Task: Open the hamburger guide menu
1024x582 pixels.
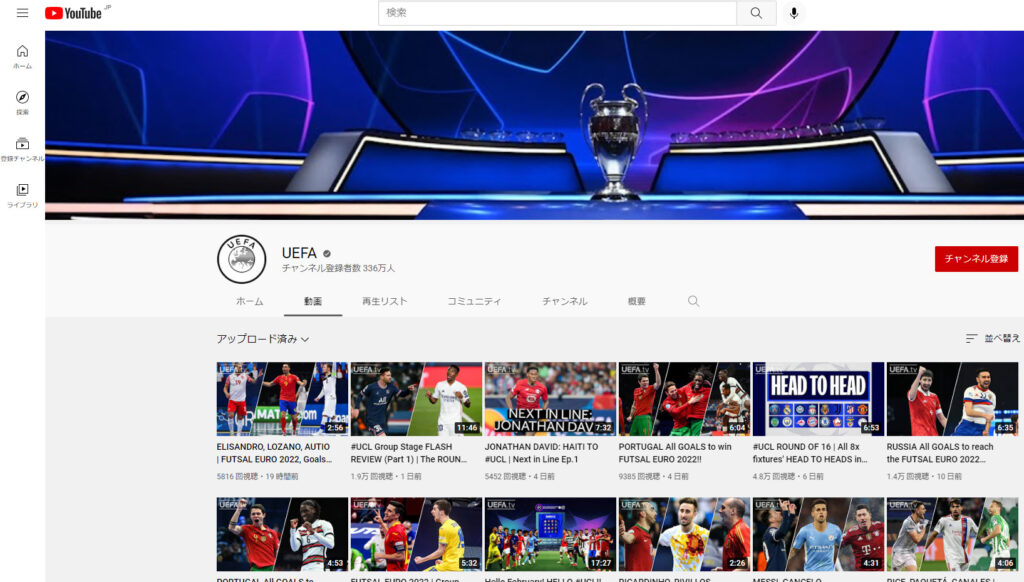Action: 22,13
